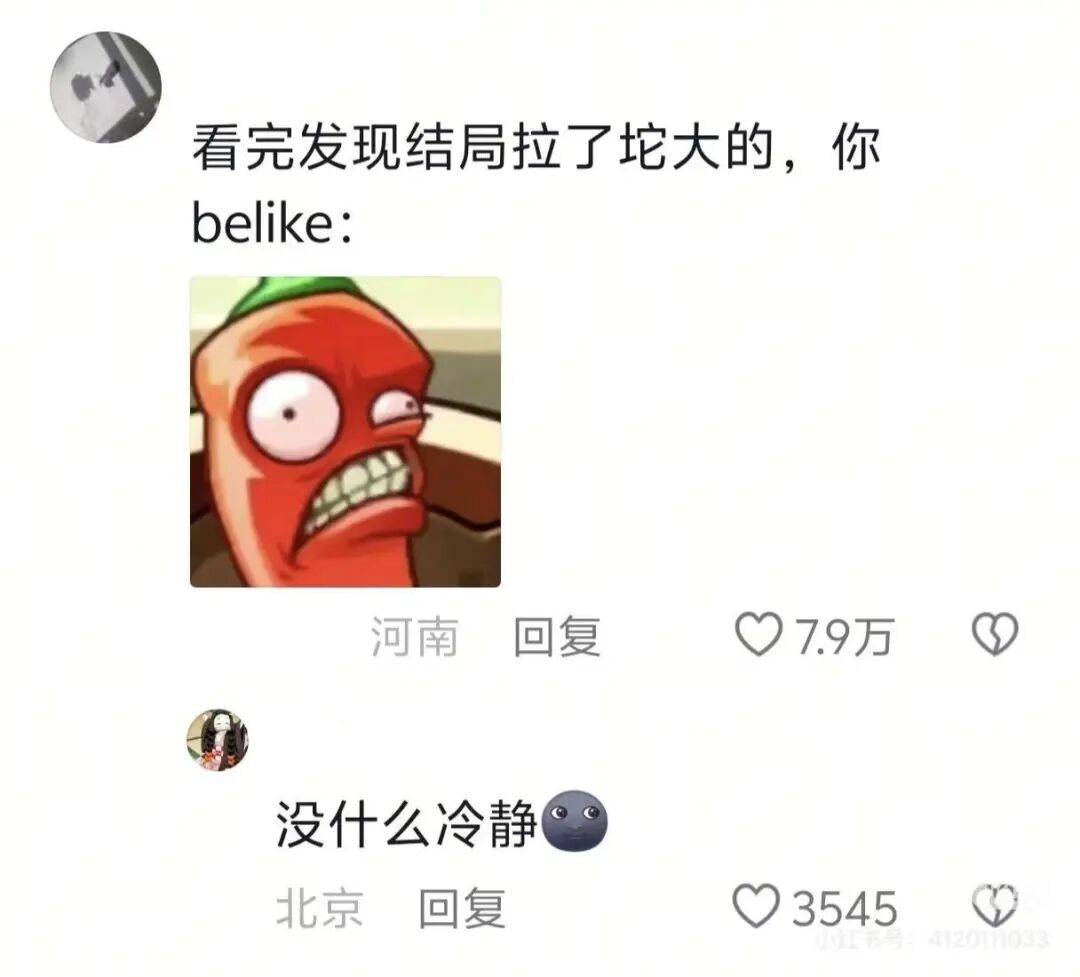Tap the belike: text line
Image resolution: width=1080 pixels, height=977 pixels.
pyautogui.click(x=272, y=223)
